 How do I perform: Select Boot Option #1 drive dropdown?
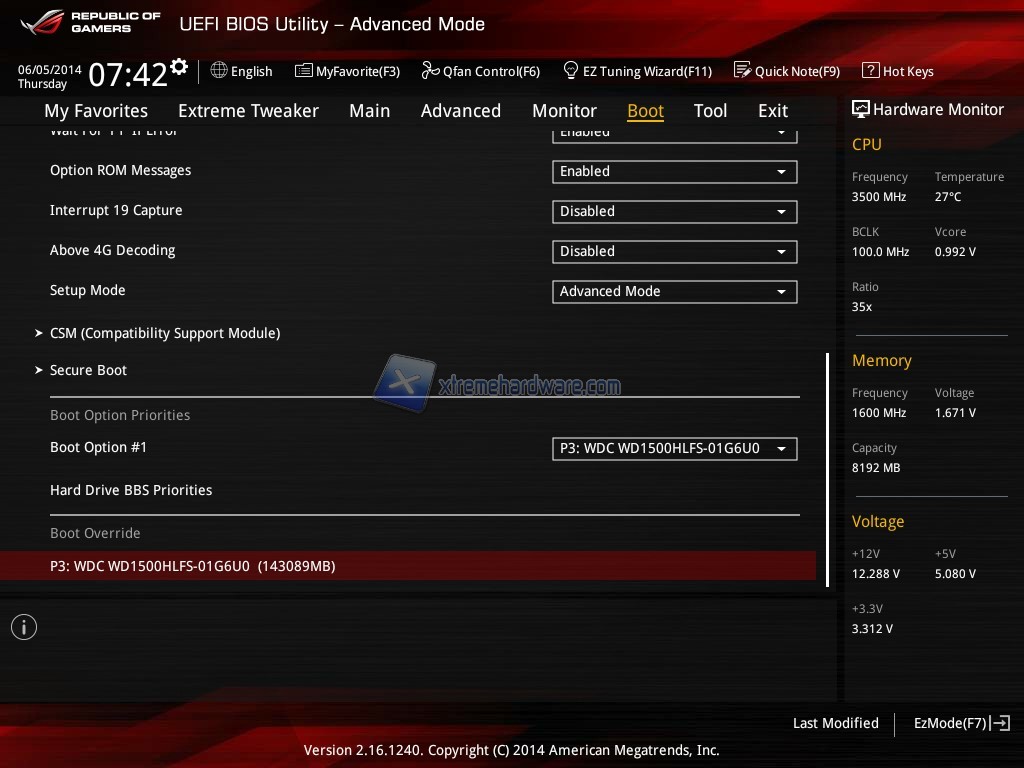tap(674, 449)
